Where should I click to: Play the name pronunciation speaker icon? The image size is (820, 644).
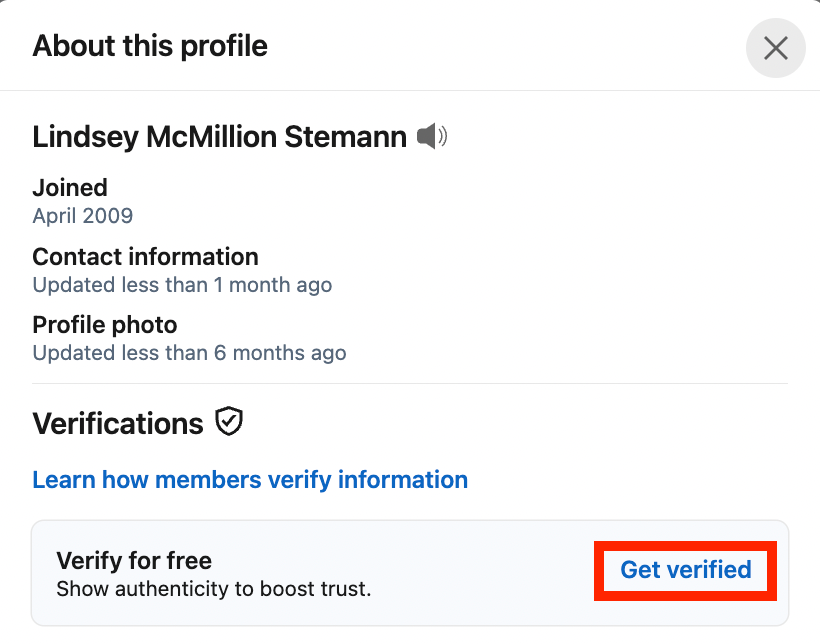click(432, 137)
